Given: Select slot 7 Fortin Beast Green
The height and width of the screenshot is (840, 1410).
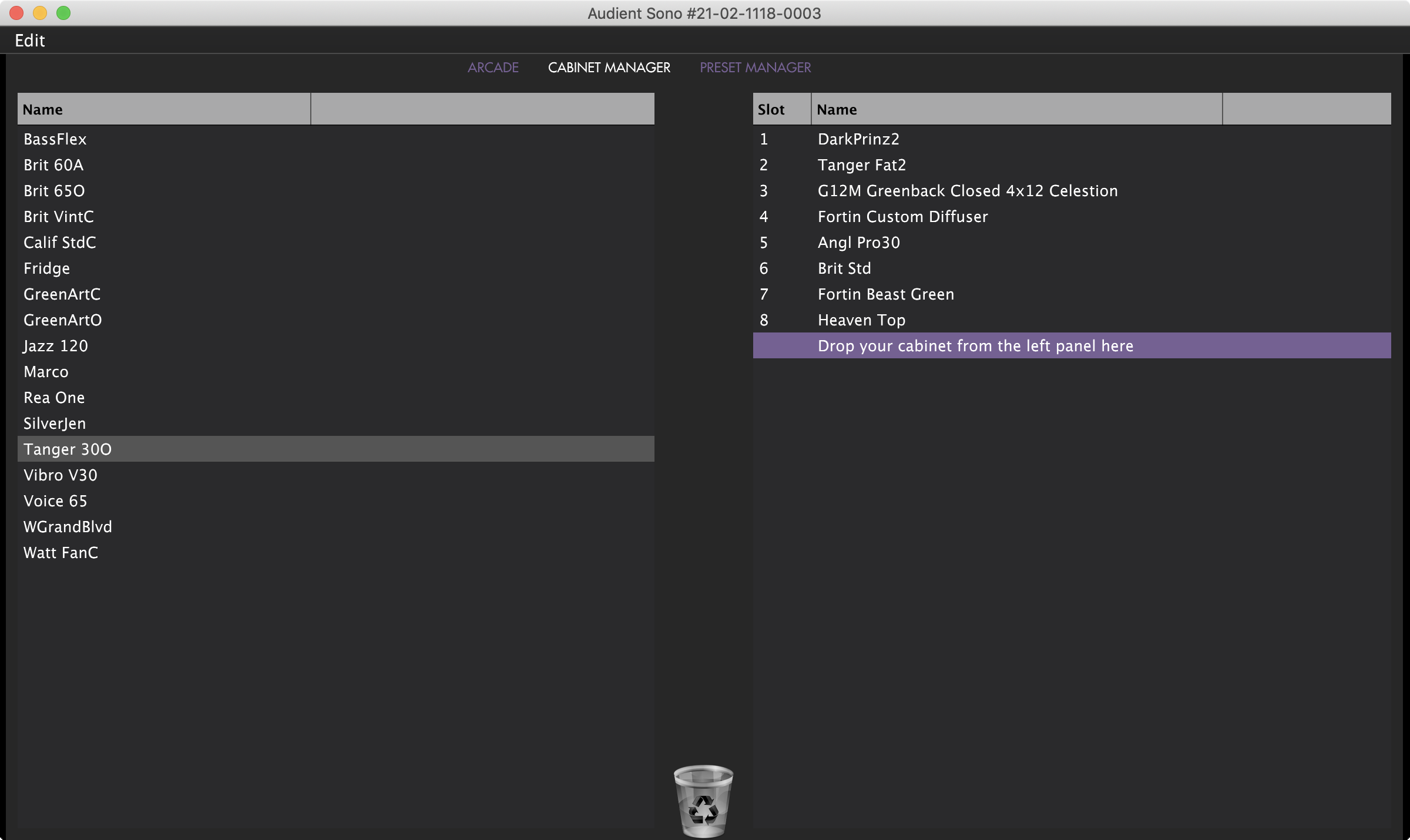Looking at the screenshot, I should click(1072, 294).
